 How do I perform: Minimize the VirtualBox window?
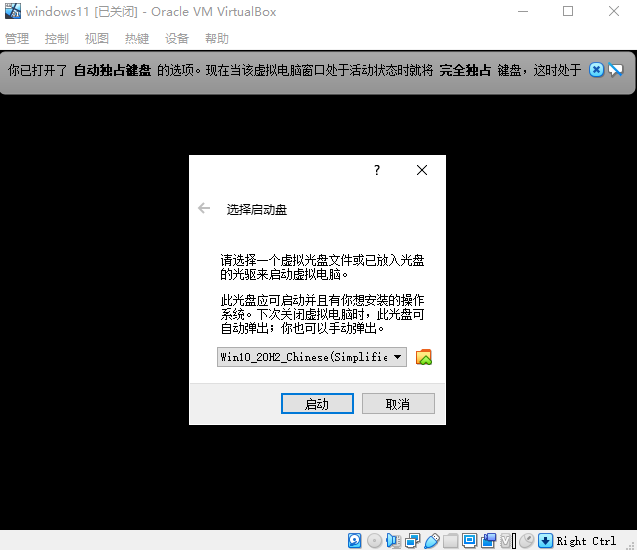point(523,11)
